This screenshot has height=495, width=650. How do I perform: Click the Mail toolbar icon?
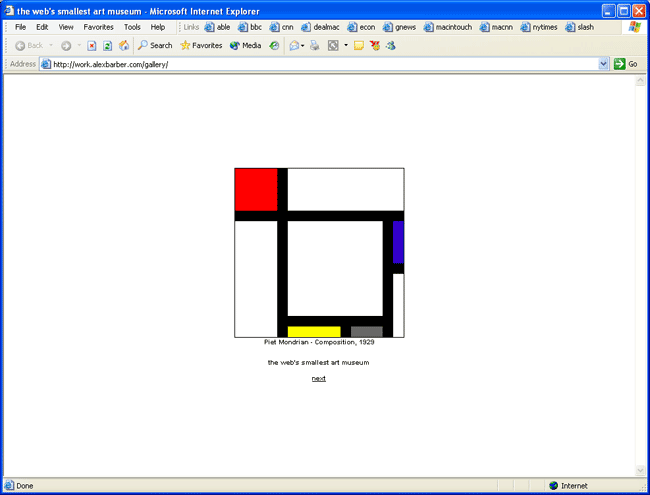click(x=294, y=46)
